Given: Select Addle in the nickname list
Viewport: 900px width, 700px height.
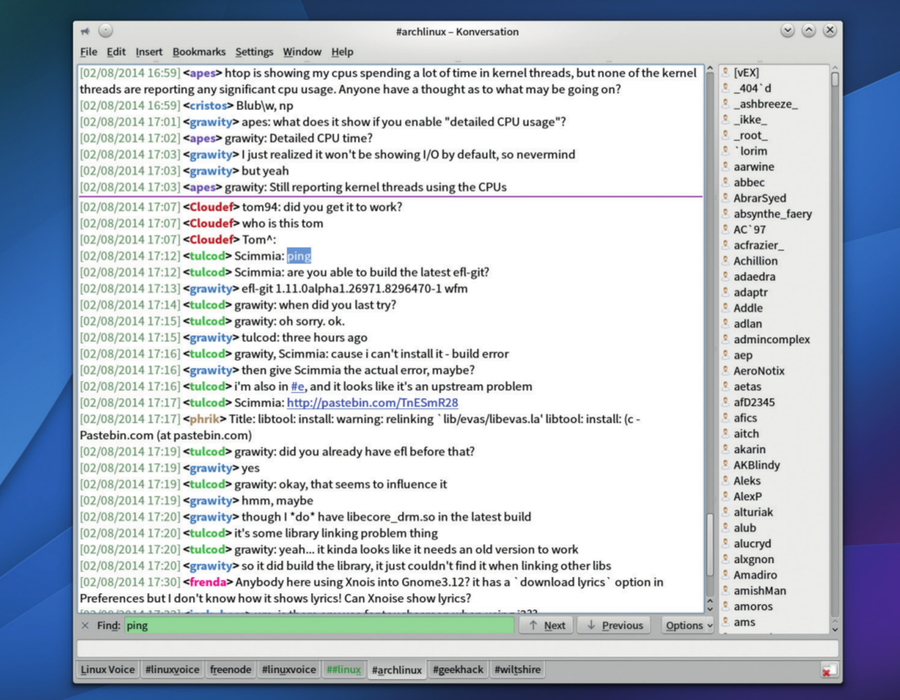Looking at the screenshot, I should coord(748,308).
